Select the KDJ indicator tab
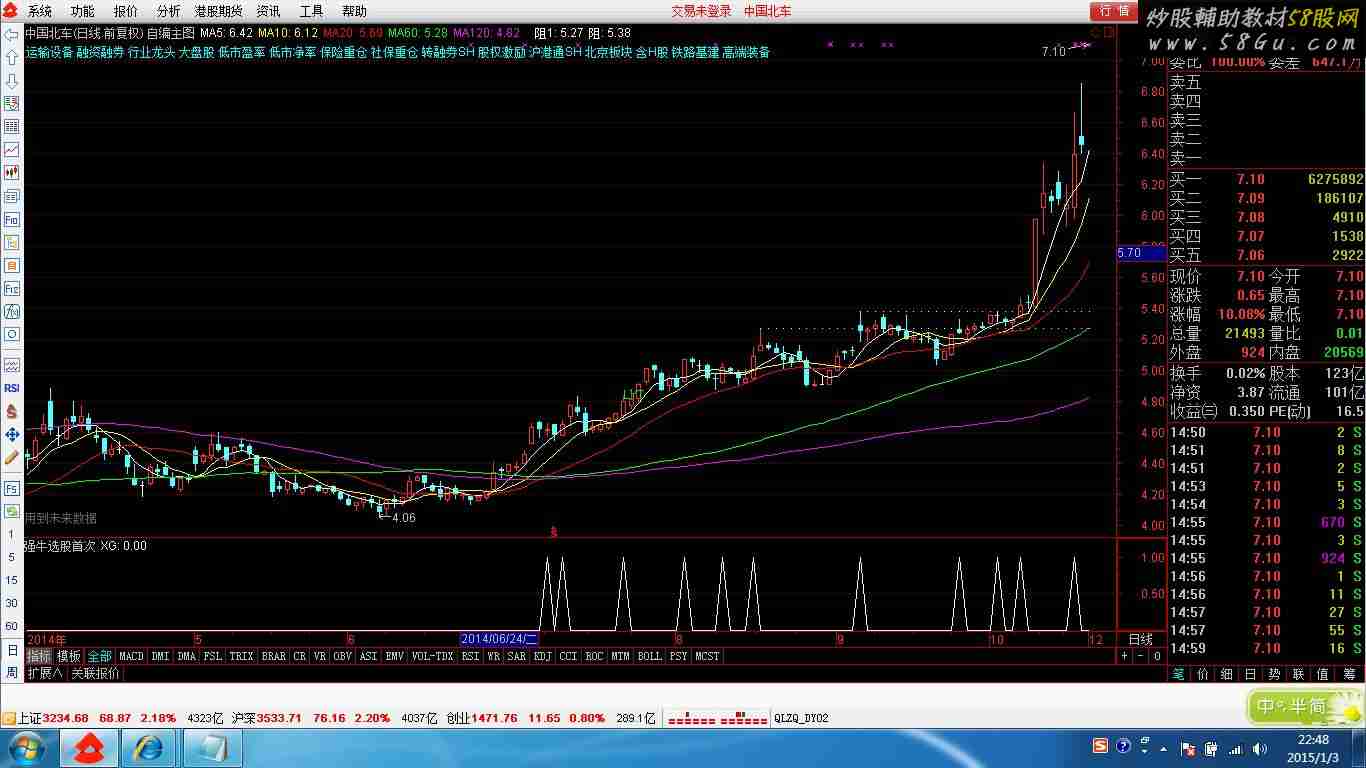The image size is (1366, 768). click(x=542, y=656)
